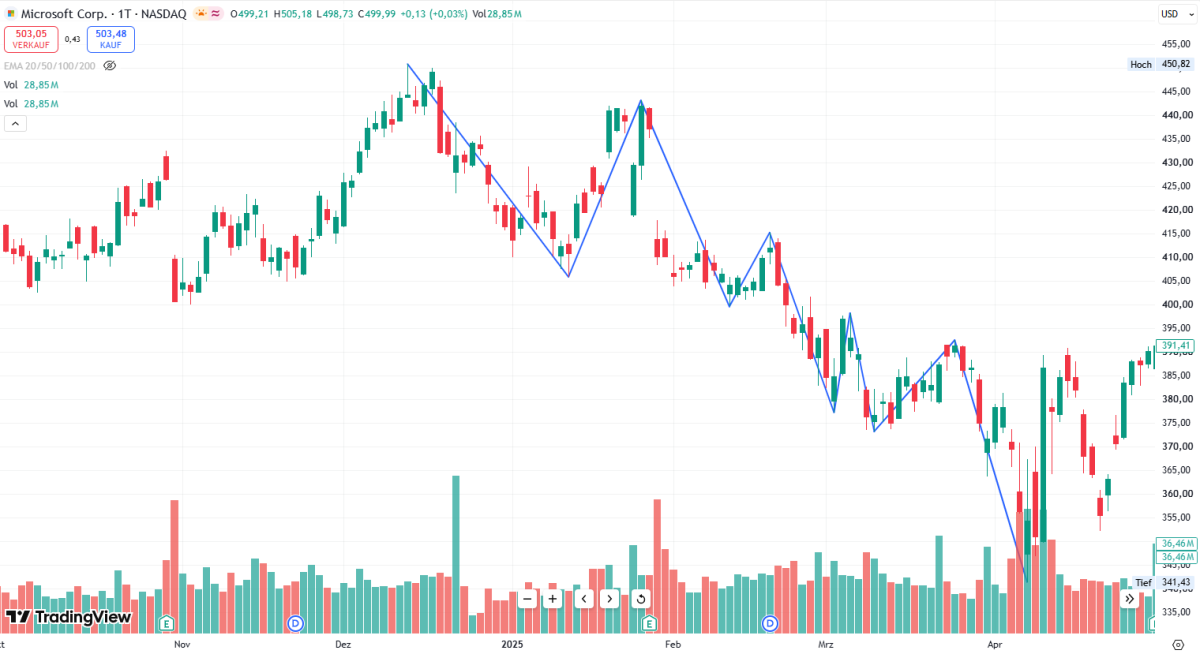1200x654 pixels.
Task: Click the red 503,05 Verkauf sell button
Action: tap(31, 39)
